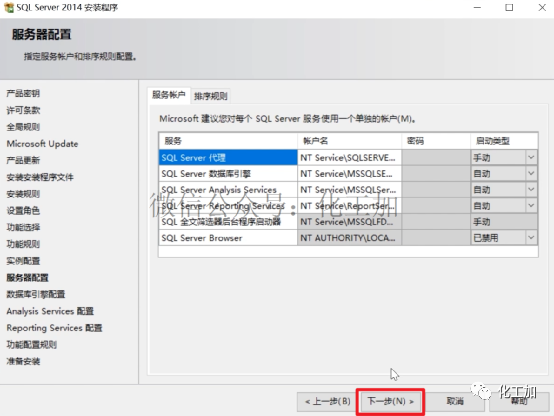554x416 pixels.
Task: Click password field for SQL Server 数据库引擎
Action: click(x=436, y=174)
